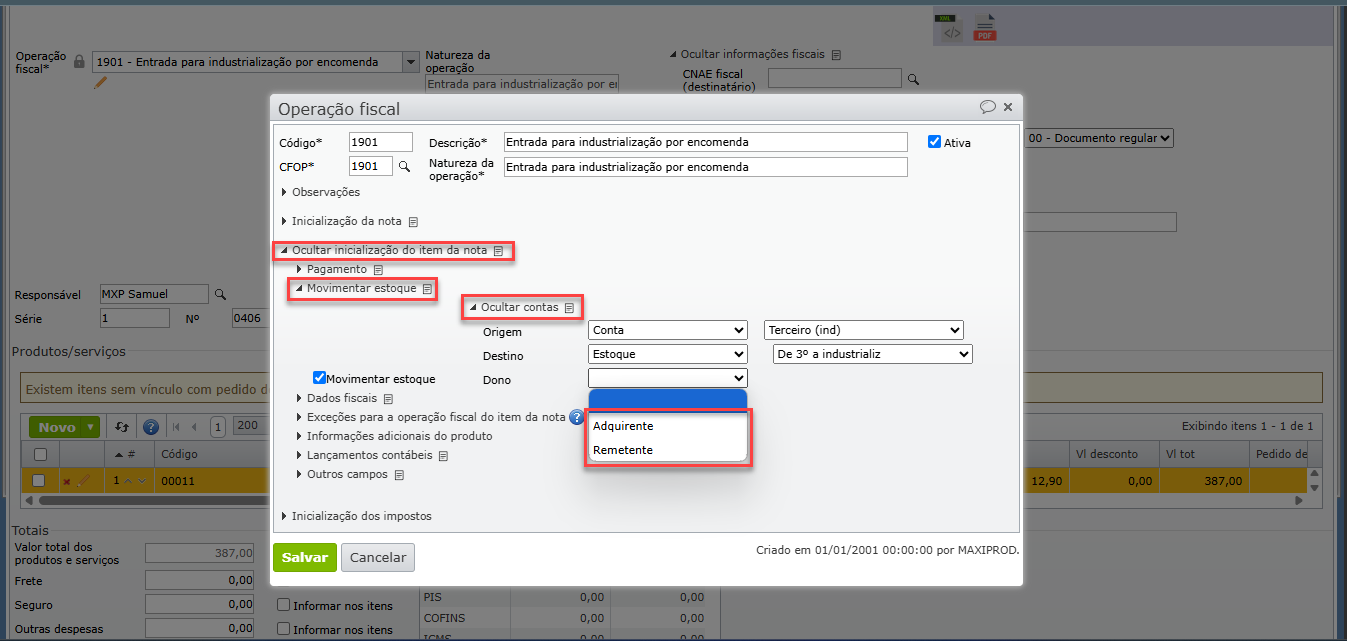This screenshot has height=641, width=1347.
Task: Click the Código input field with 1901
Action: [381, 142]
